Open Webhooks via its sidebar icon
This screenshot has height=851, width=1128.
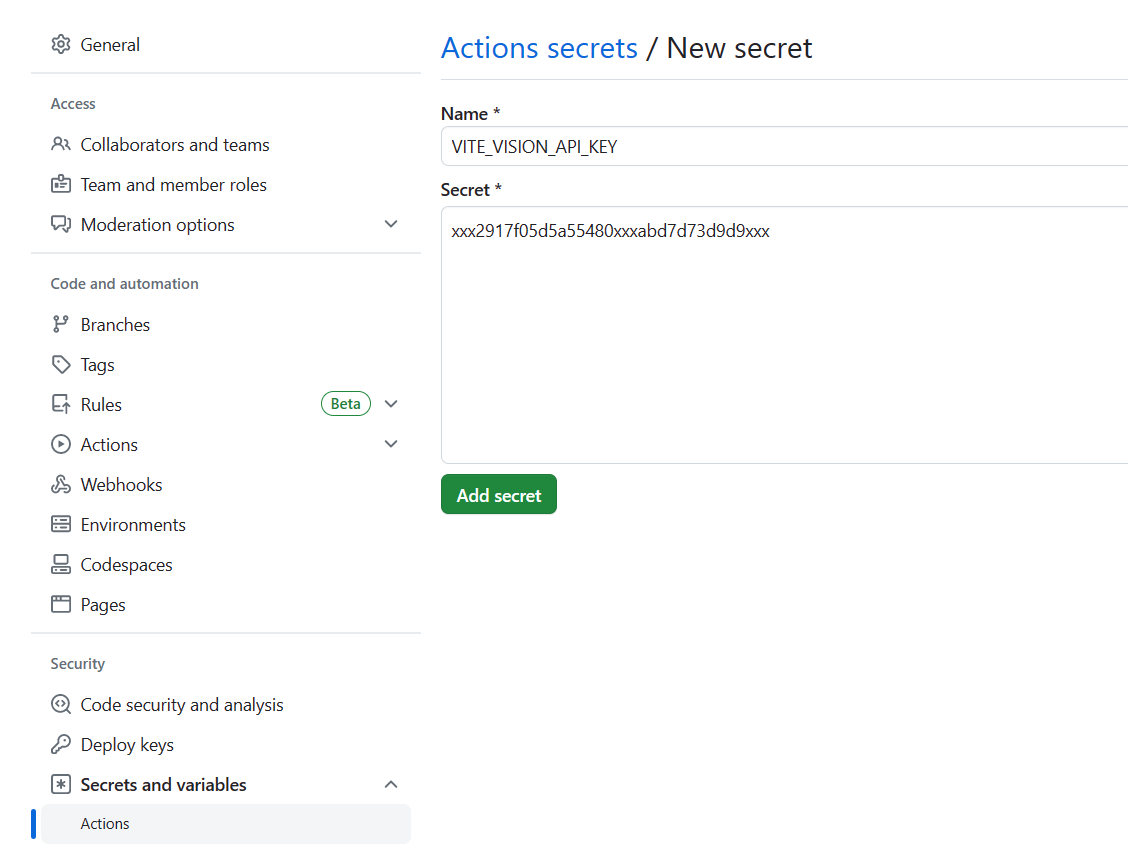click(x=61, y=484)
